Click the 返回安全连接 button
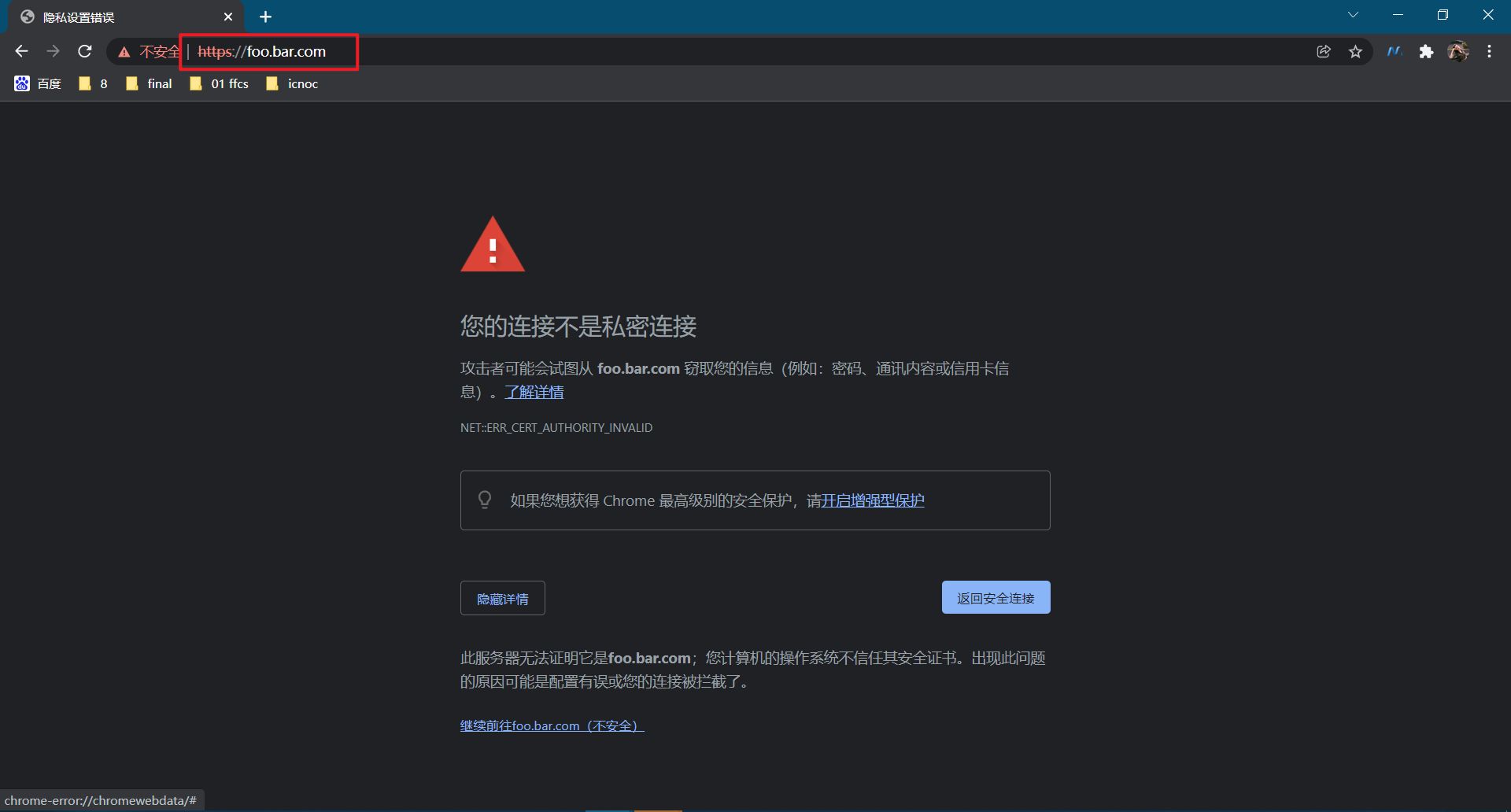This screenshot has height=812, width=1511. click(x=996, y=597)
